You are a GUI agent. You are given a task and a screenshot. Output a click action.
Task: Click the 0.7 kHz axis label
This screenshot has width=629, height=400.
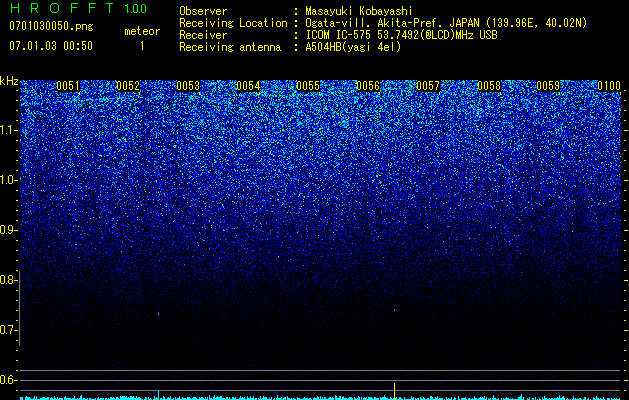(9, 330)
